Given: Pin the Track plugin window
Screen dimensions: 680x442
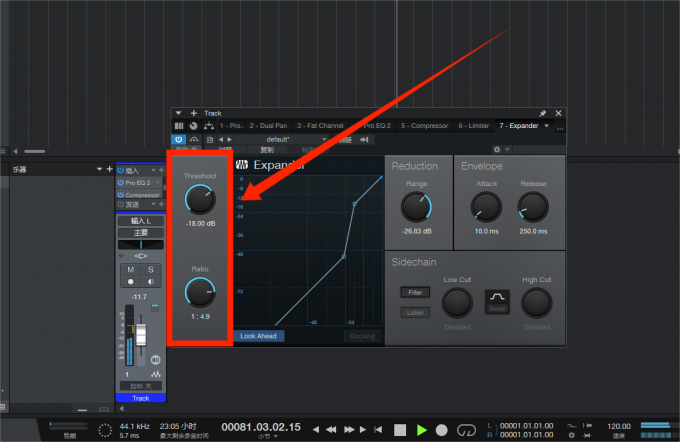Looking at the screenshot, I should pyautogui.click(x=542, y=113).
